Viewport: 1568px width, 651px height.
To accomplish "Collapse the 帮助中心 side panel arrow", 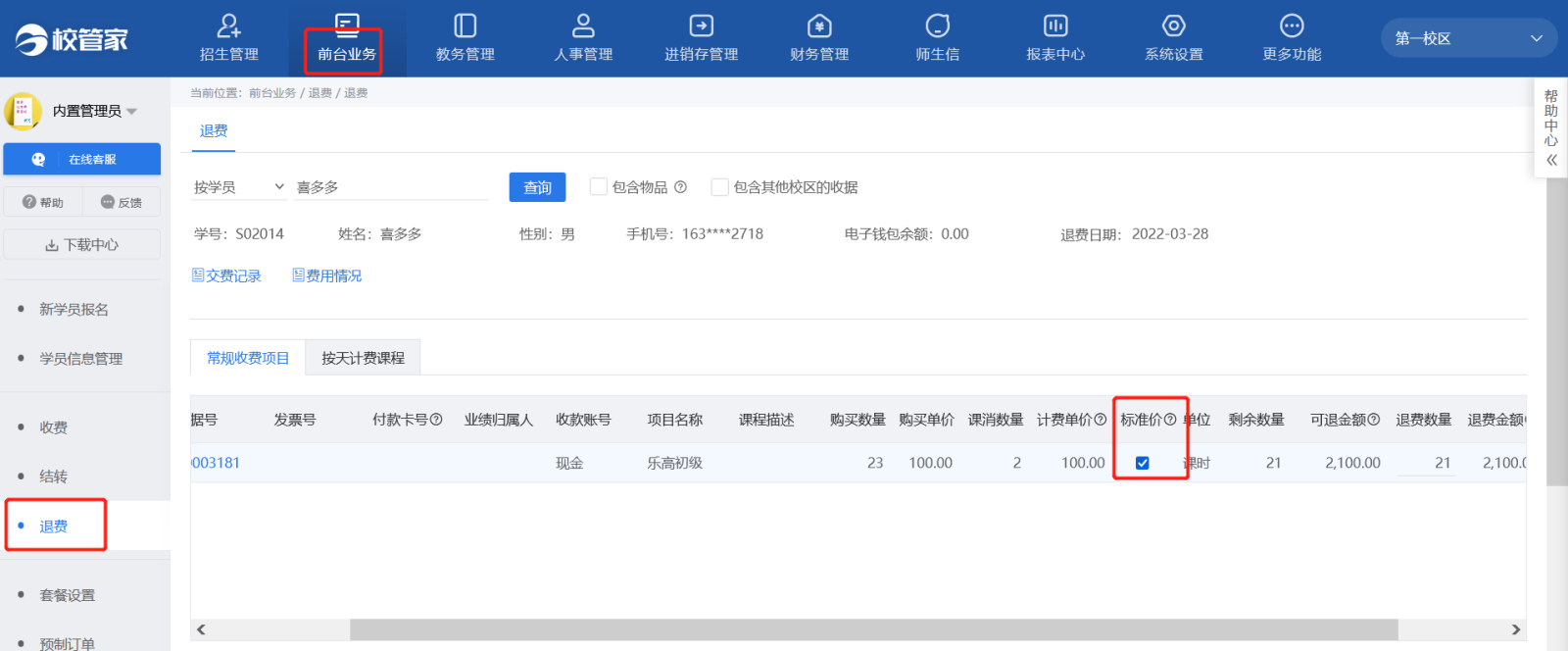I will point(1551,160).
